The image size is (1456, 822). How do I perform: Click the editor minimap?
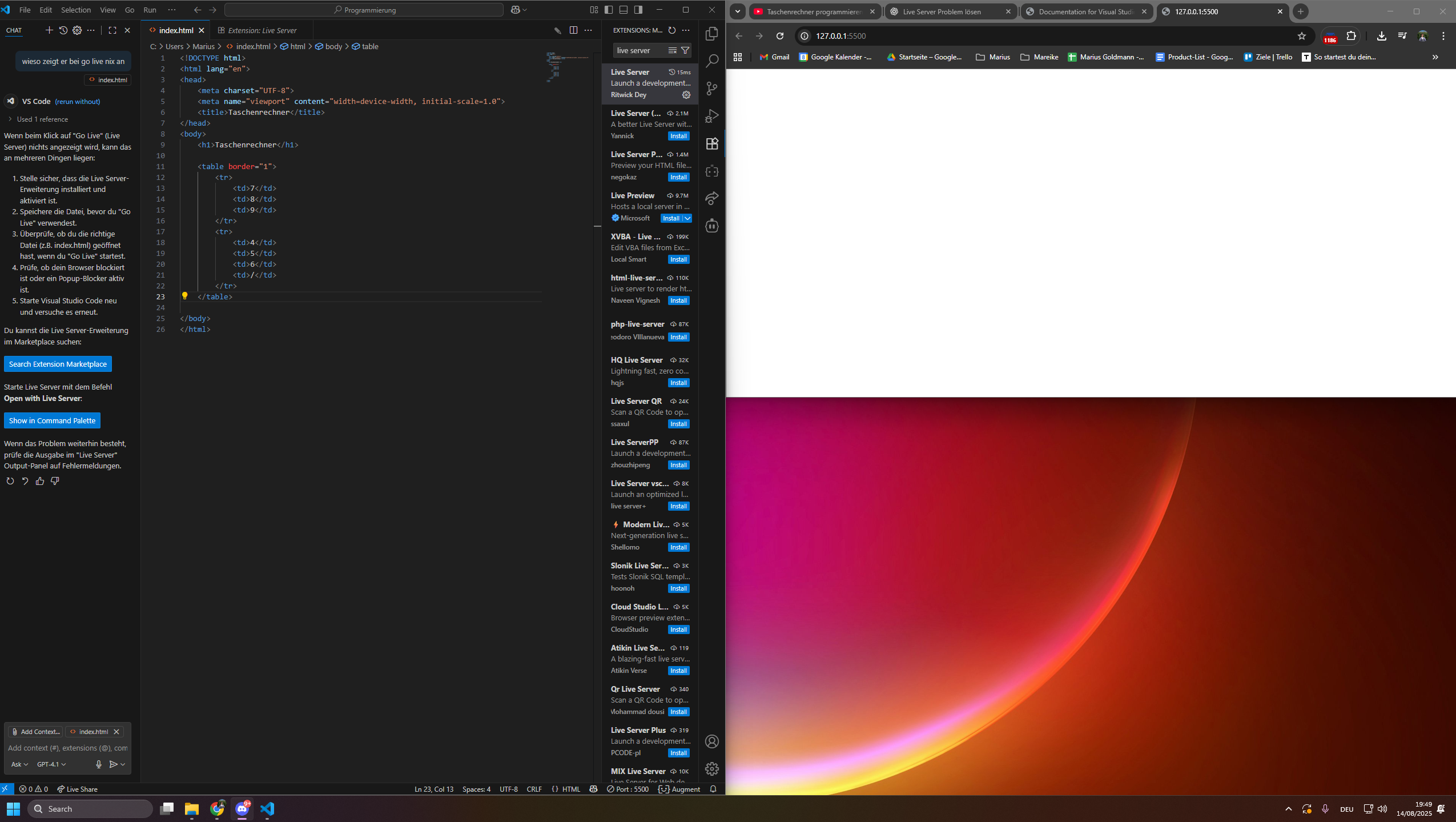(569, 67)
